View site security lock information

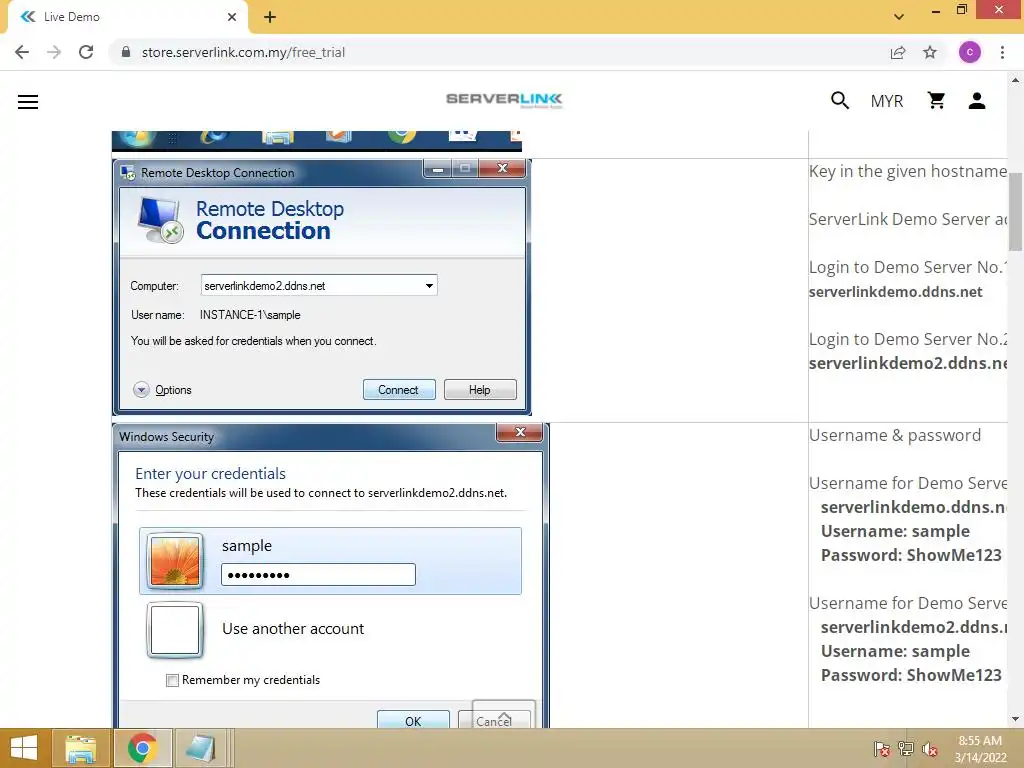tap(126, 52)
